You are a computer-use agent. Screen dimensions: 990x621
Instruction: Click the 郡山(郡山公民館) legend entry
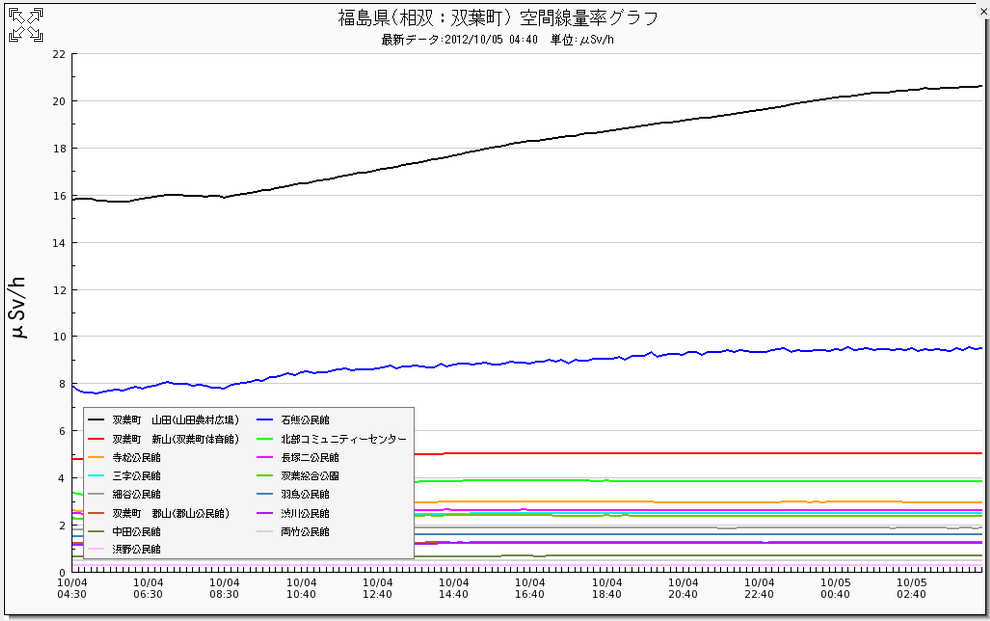coord(170,513)
